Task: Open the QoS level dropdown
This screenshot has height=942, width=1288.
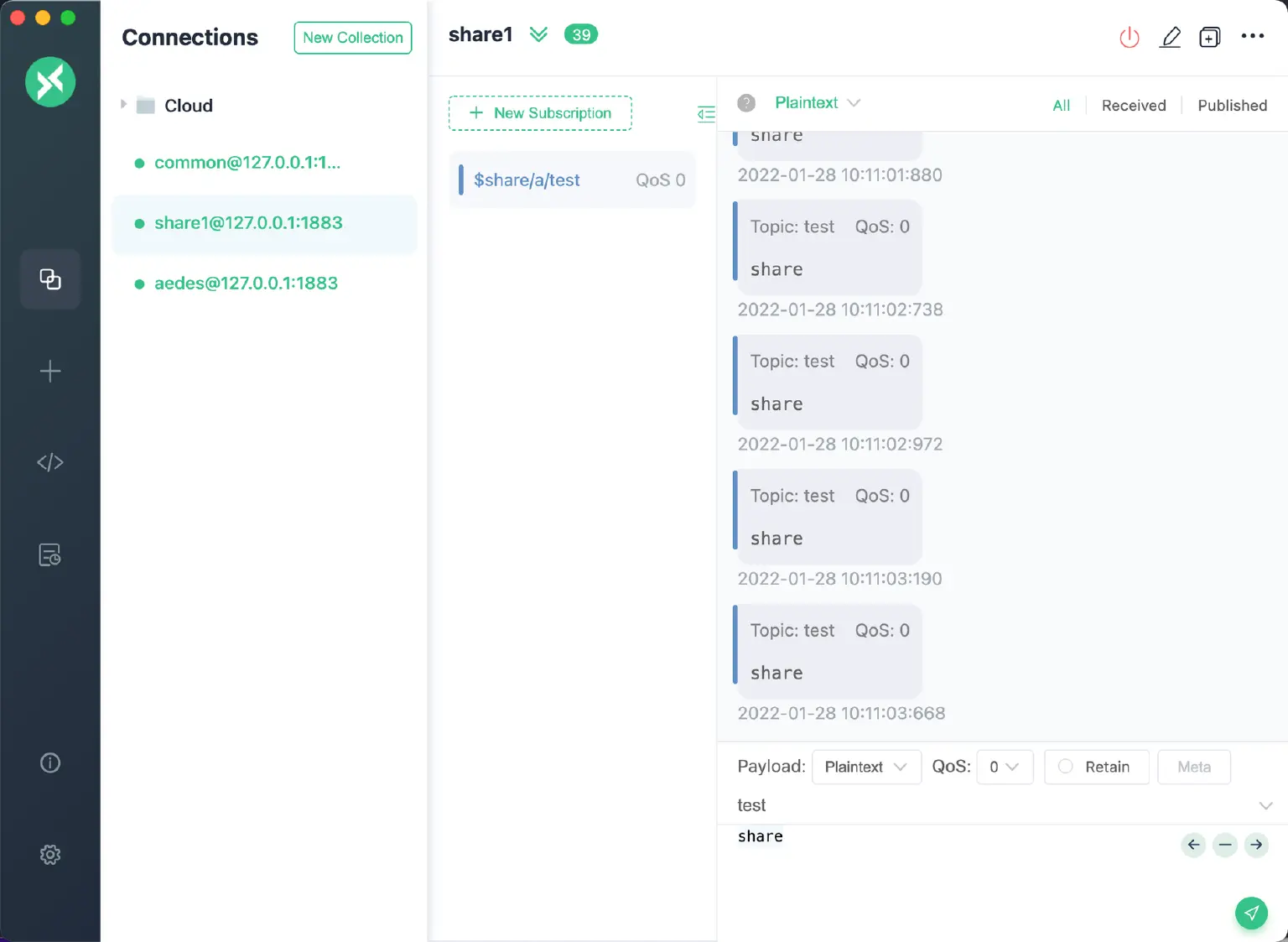Action: 1004,767
